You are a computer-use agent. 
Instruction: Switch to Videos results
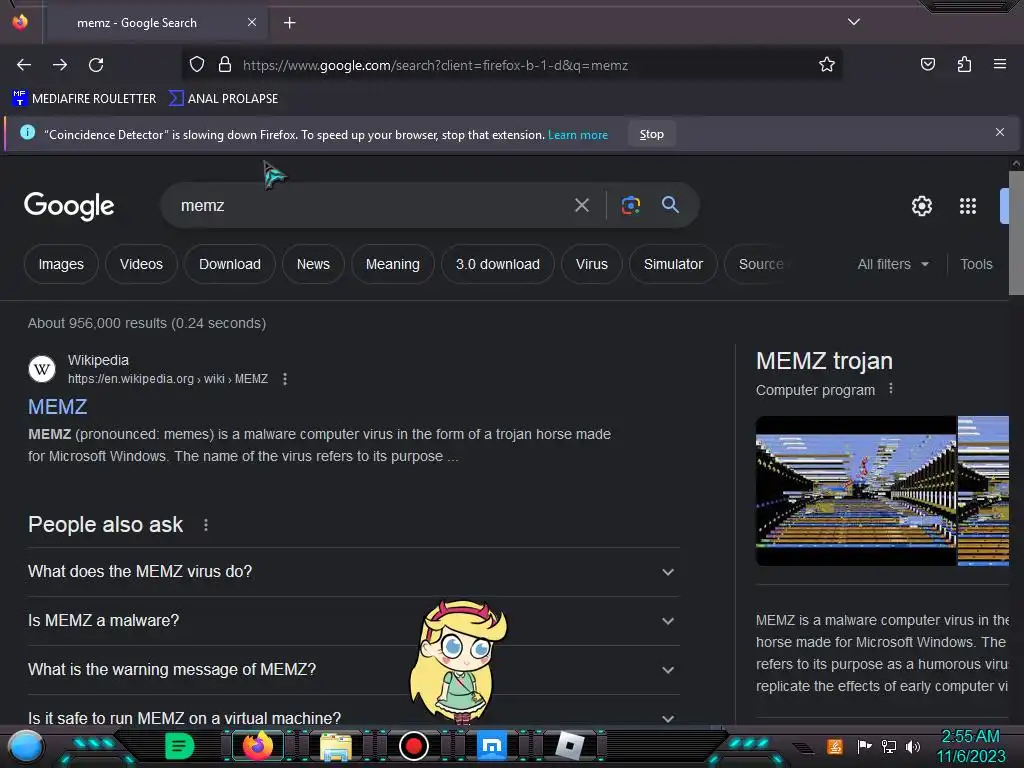(141, 264)
